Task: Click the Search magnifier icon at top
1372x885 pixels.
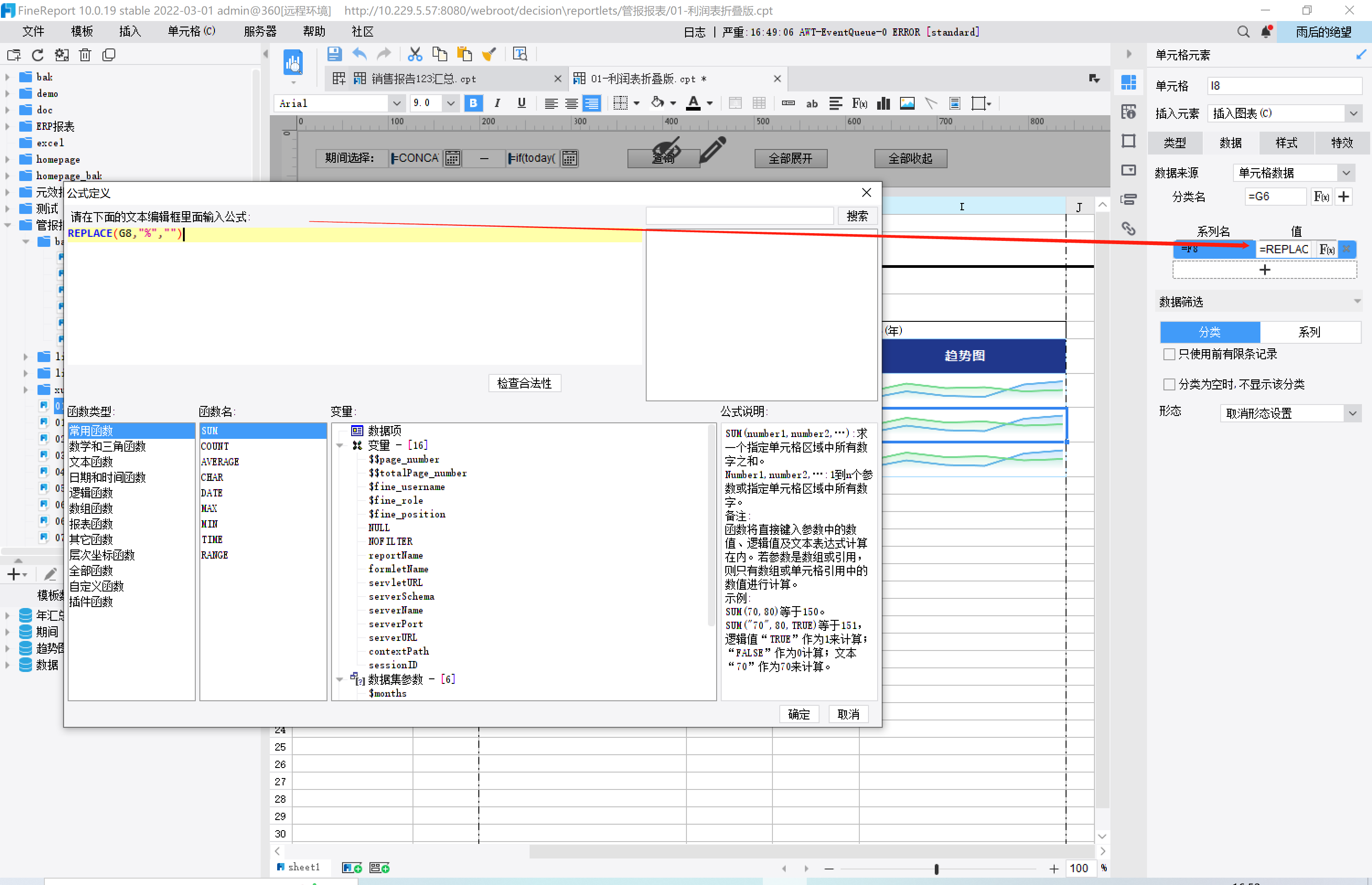Action: pyautogui.click(x=1243, y=32)
